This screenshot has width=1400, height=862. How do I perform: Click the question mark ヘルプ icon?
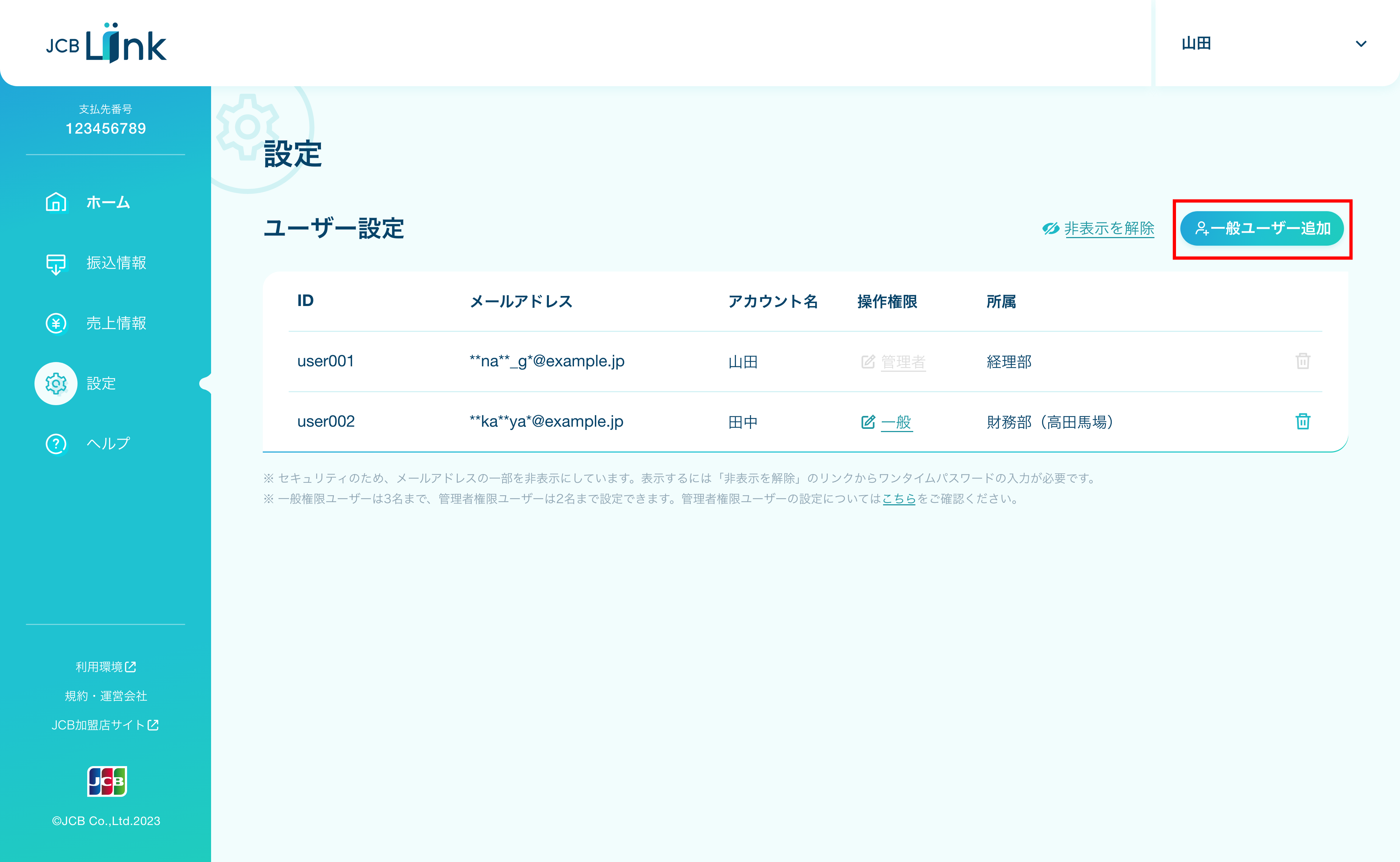56,444
